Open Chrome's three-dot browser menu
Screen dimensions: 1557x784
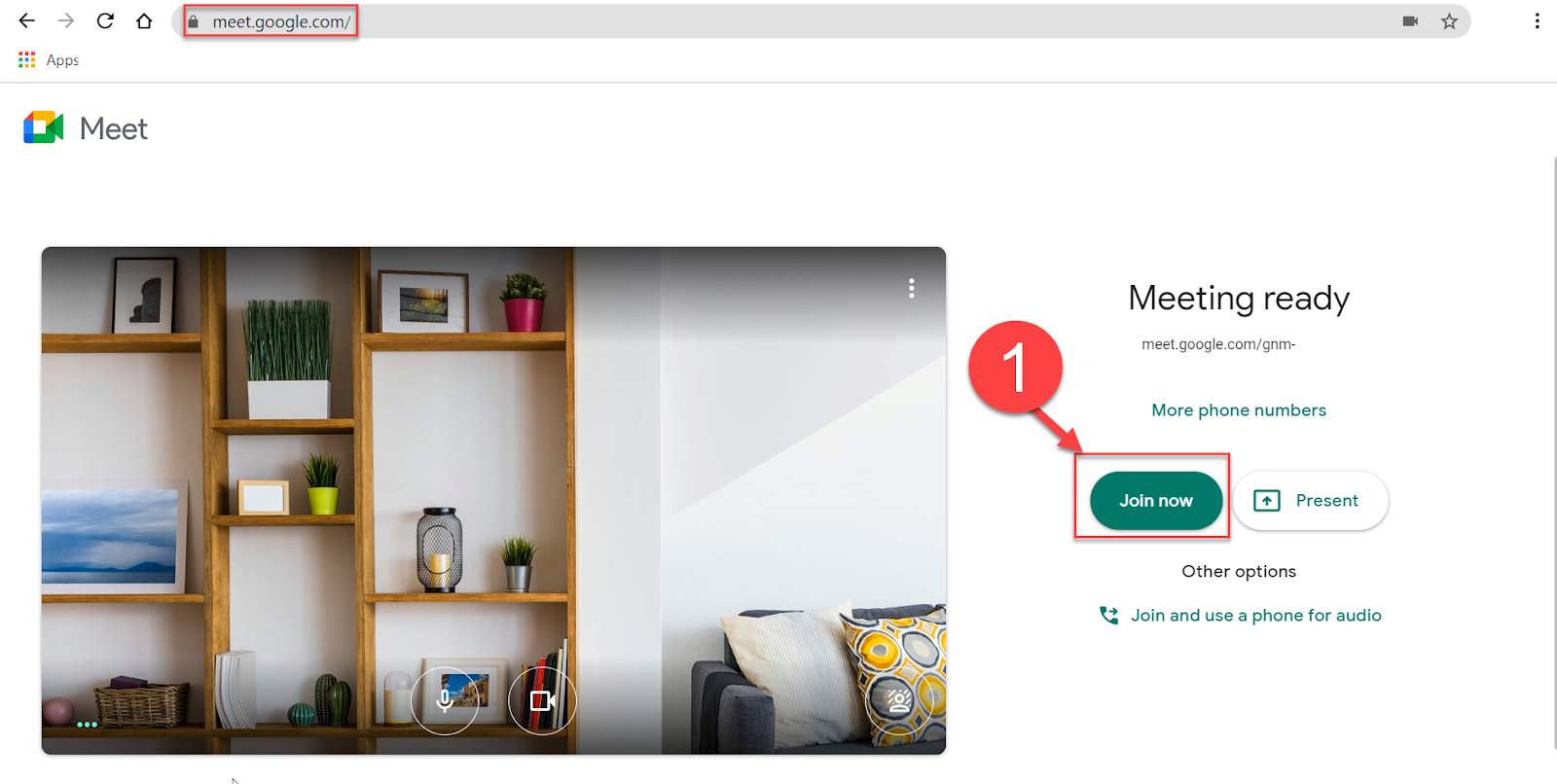1537,21
